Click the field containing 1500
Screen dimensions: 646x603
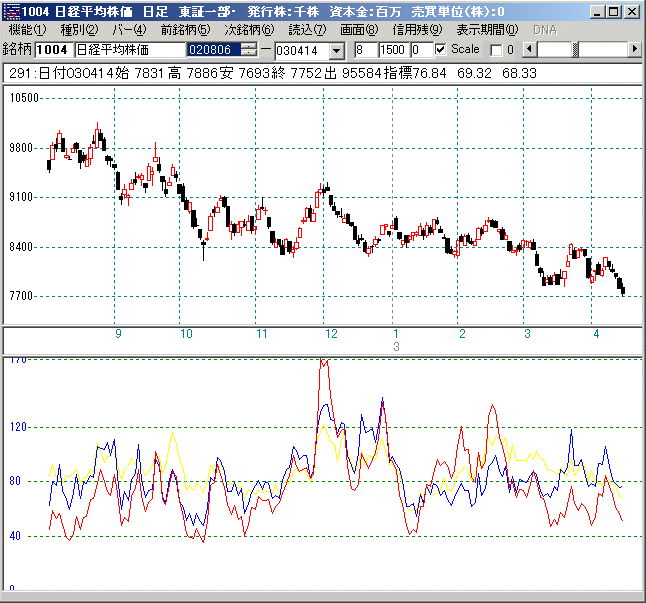pos(393,50)
